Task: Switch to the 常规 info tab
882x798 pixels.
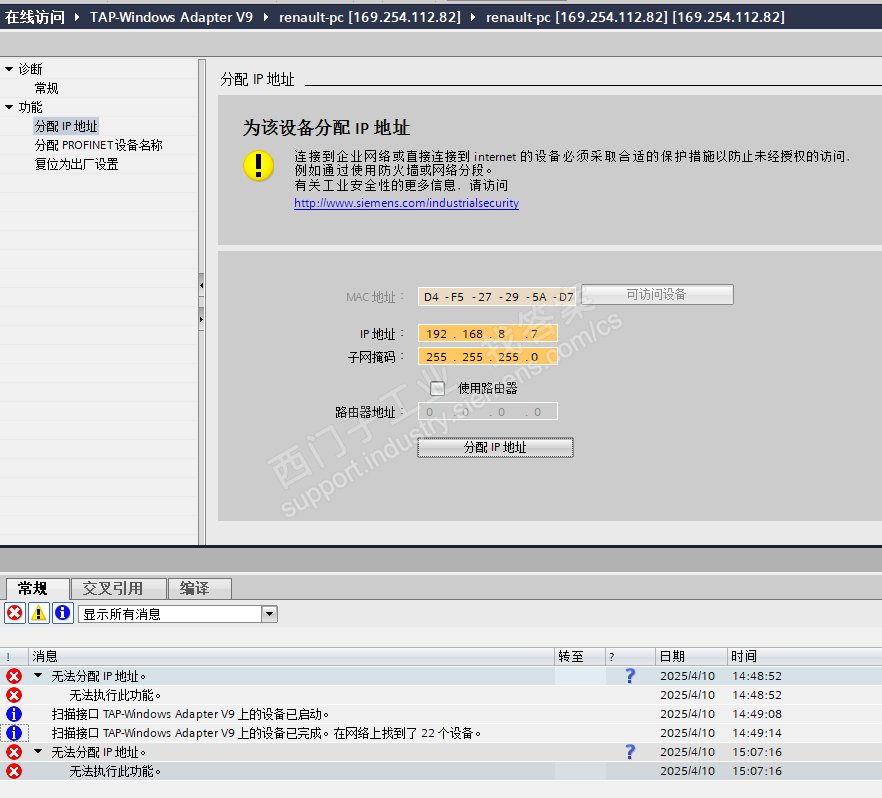Action: pyautogui.click(x=37, y=589)
